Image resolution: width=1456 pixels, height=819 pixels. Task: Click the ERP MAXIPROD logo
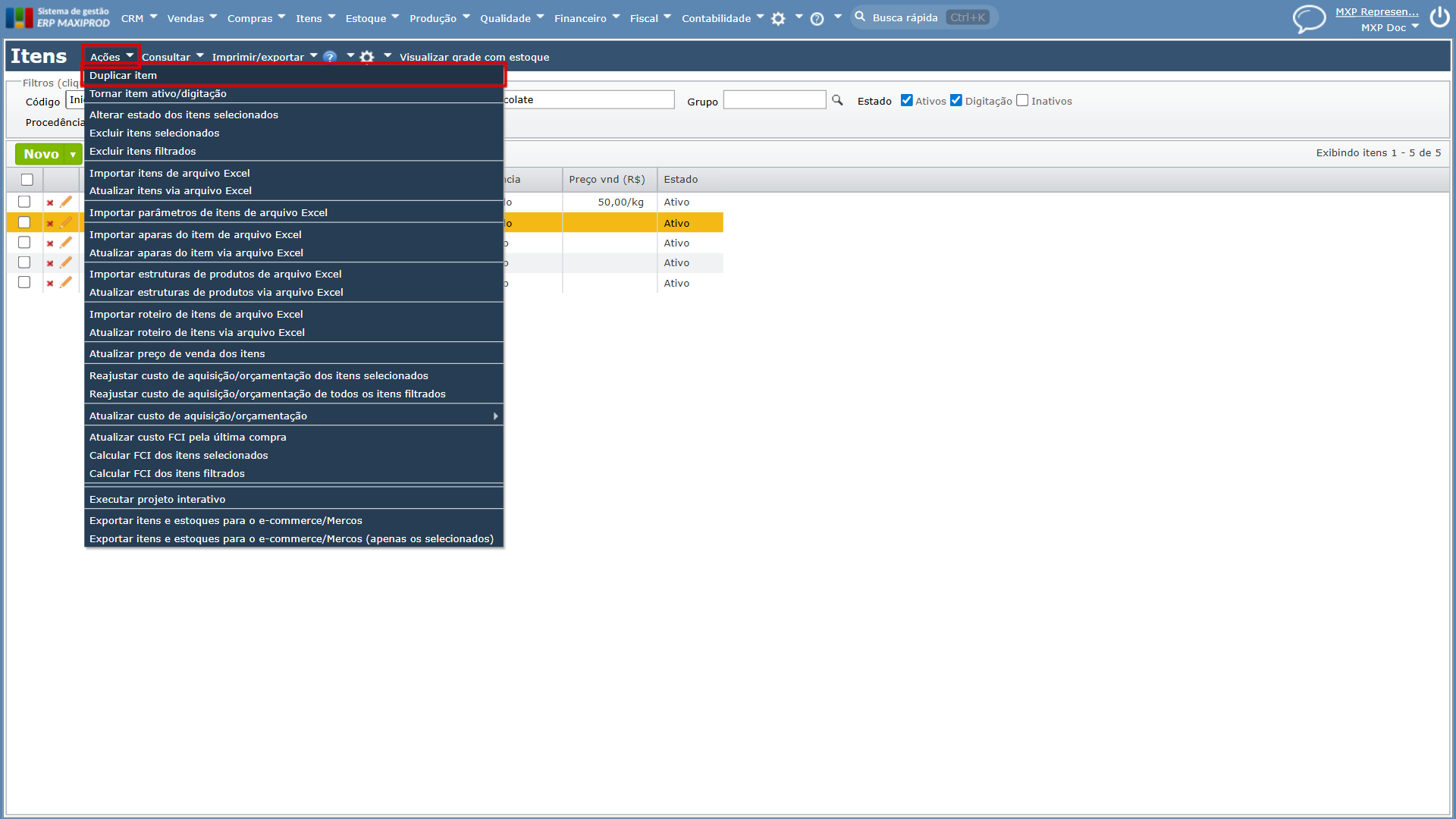coord(58,17)
